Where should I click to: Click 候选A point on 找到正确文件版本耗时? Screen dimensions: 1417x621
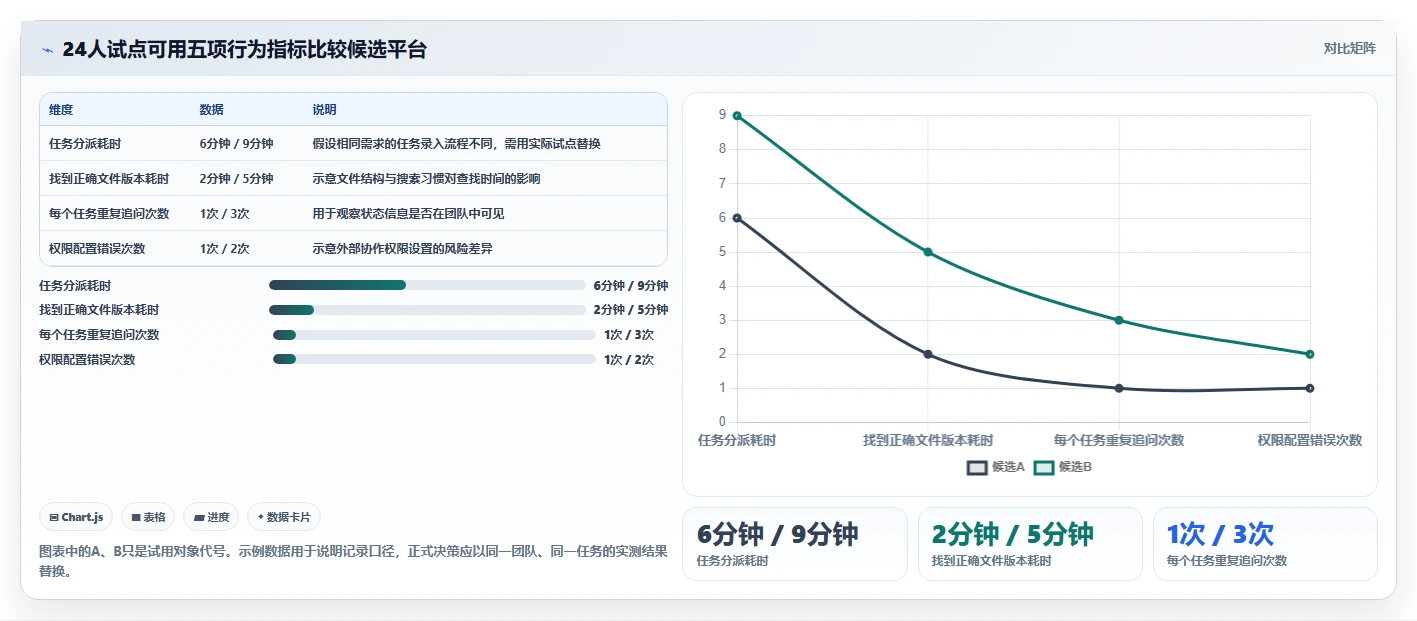point(928,354)
